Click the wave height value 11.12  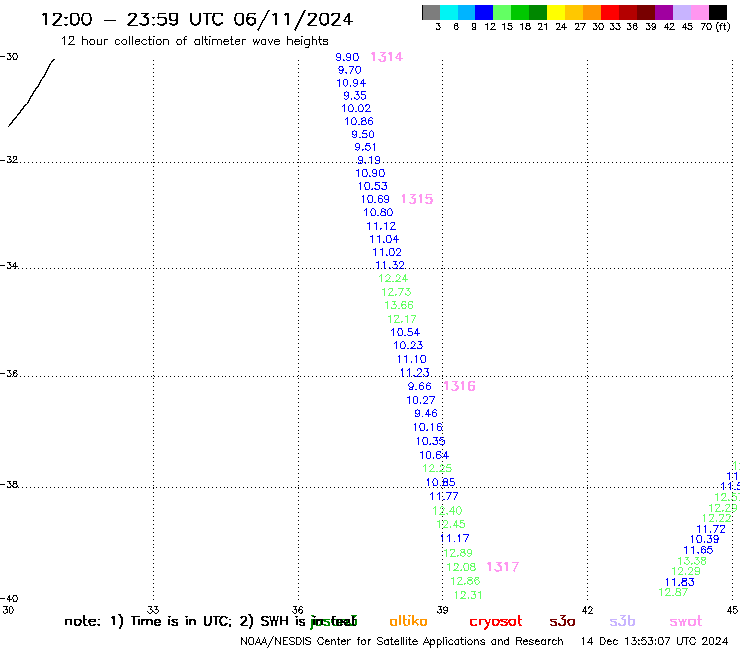click(381, 227)
